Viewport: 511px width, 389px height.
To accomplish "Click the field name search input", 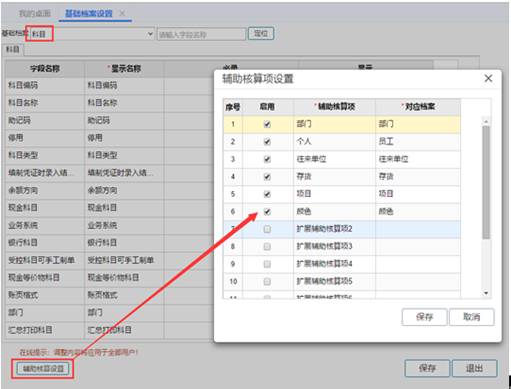I will [201, 34].
